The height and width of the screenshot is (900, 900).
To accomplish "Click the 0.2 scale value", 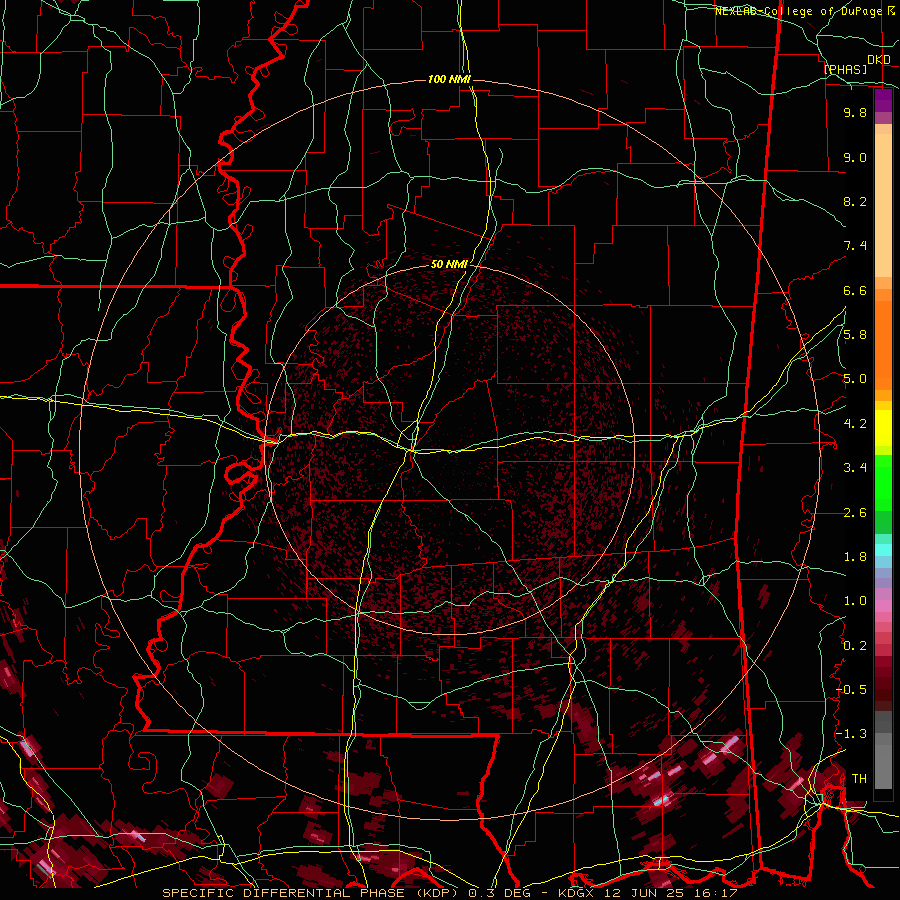I will pyautogui.click(x=855, y=646).
